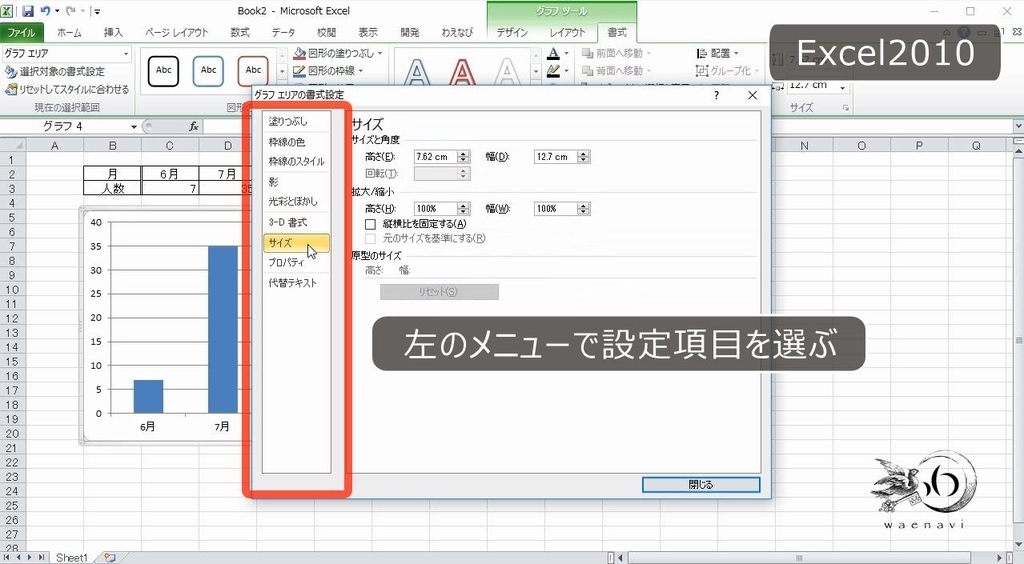1024x564 pixels.
Task: Click the 閉じる button in the dialog
Action: click(x=701, y=485)
